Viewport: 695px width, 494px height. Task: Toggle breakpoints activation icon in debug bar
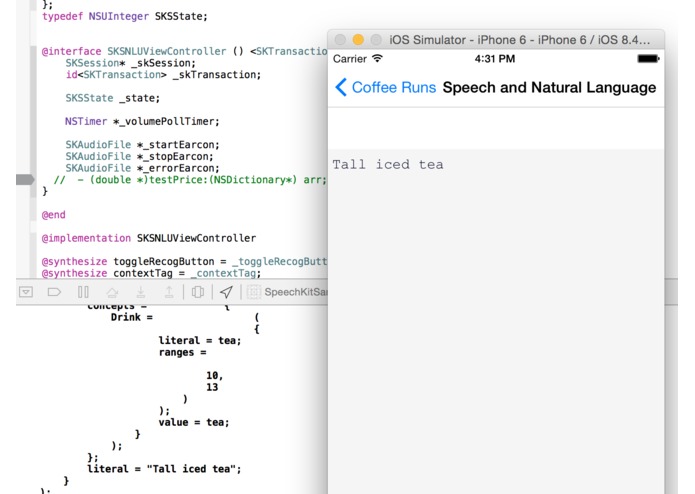[54, 292]
